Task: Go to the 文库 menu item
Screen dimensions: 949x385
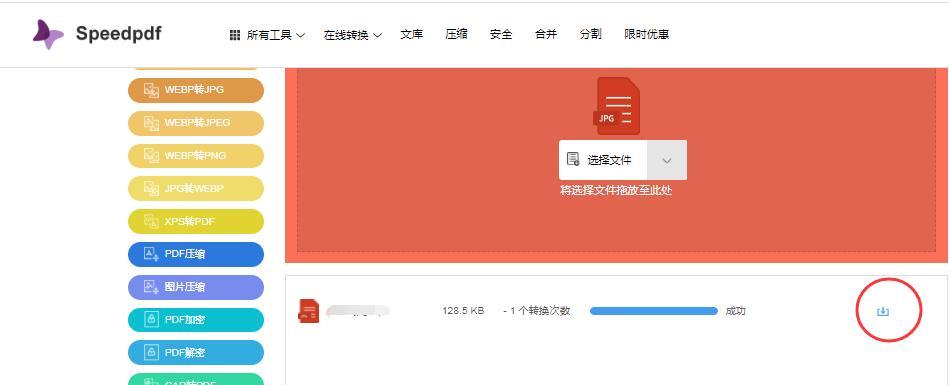Action: tap(412, 35)
